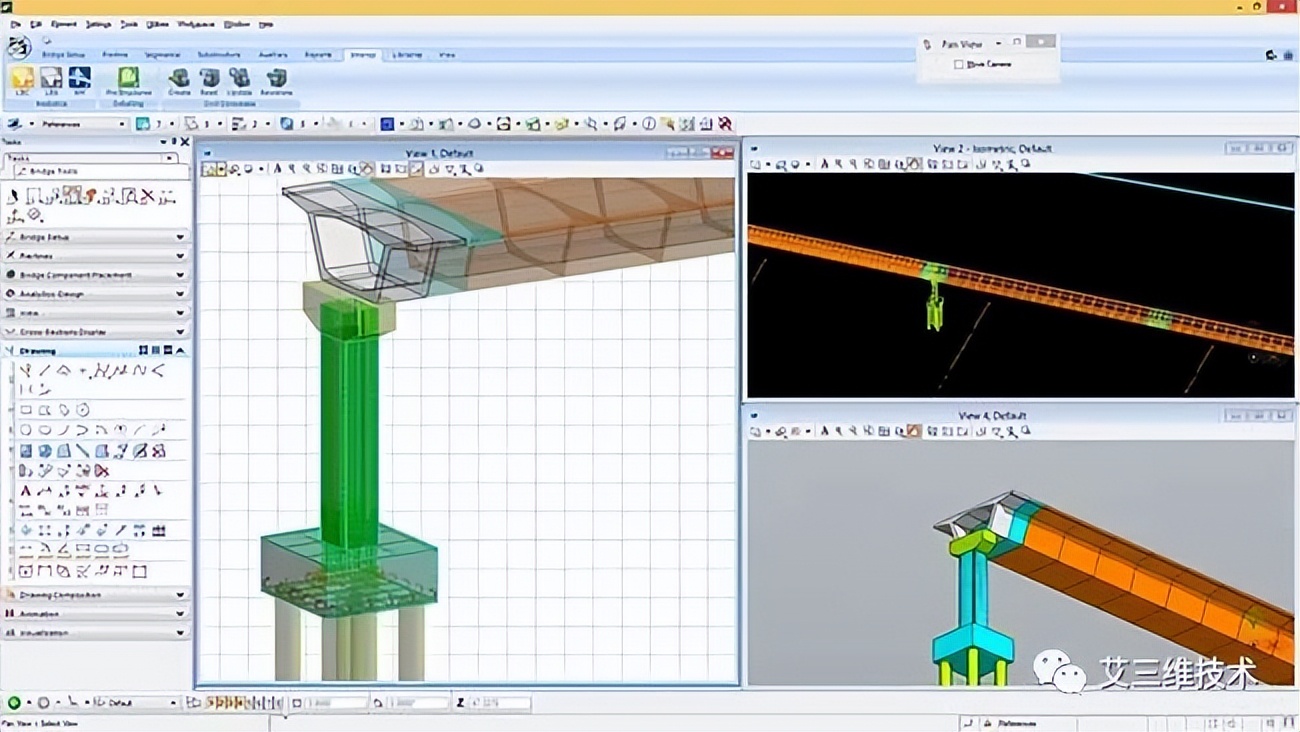Click the View 1, Default title bar
The height and width of the screenshot is (732, 1300).
tap(440, 153)
